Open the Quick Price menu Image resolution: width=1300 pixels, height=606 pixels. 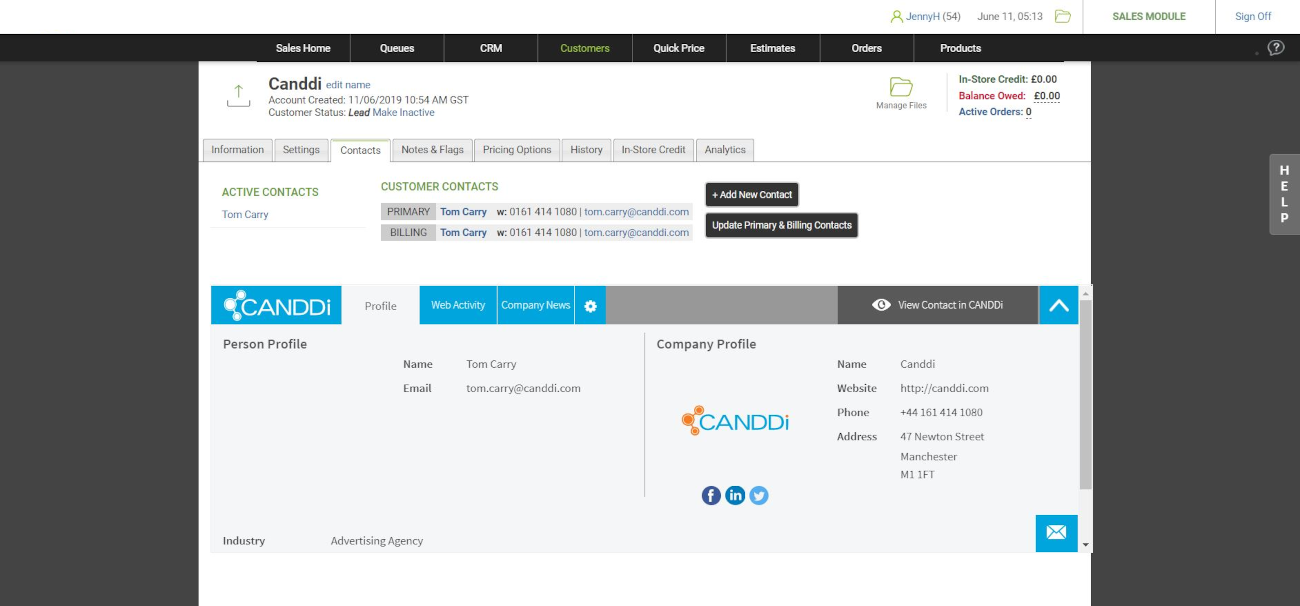(679, 48)
